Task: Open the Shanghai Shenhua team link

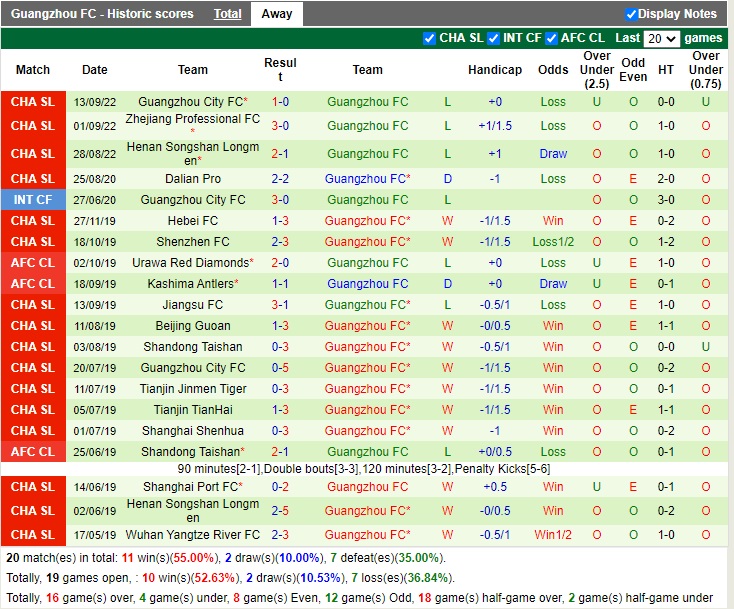Action: 193,431
